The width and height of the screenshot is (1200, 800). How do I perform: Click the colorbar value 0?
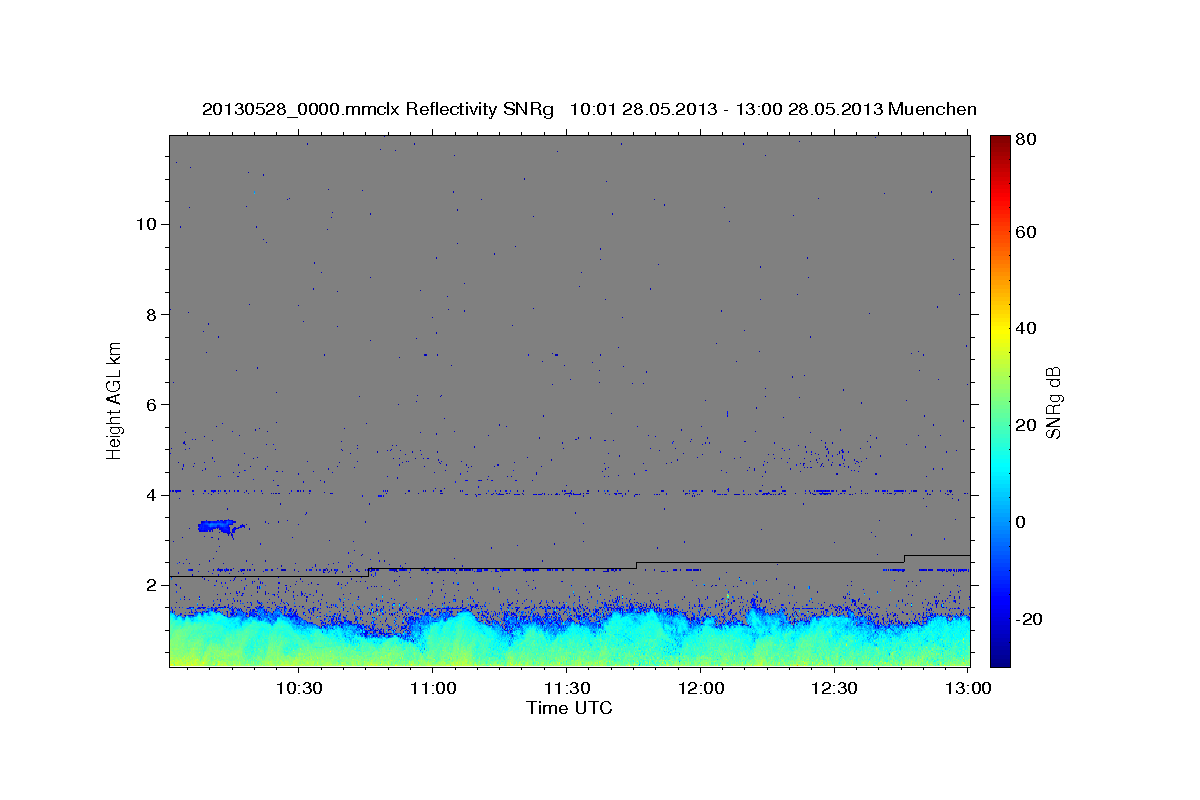click(x=1020, y=522)
